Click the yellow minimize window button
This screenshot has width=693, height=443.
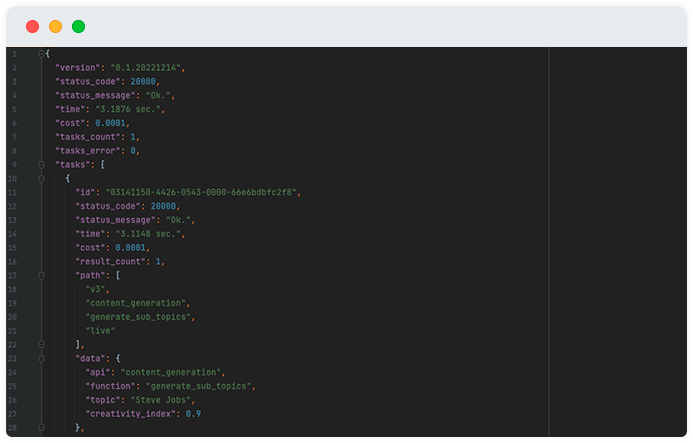[55, 27]
